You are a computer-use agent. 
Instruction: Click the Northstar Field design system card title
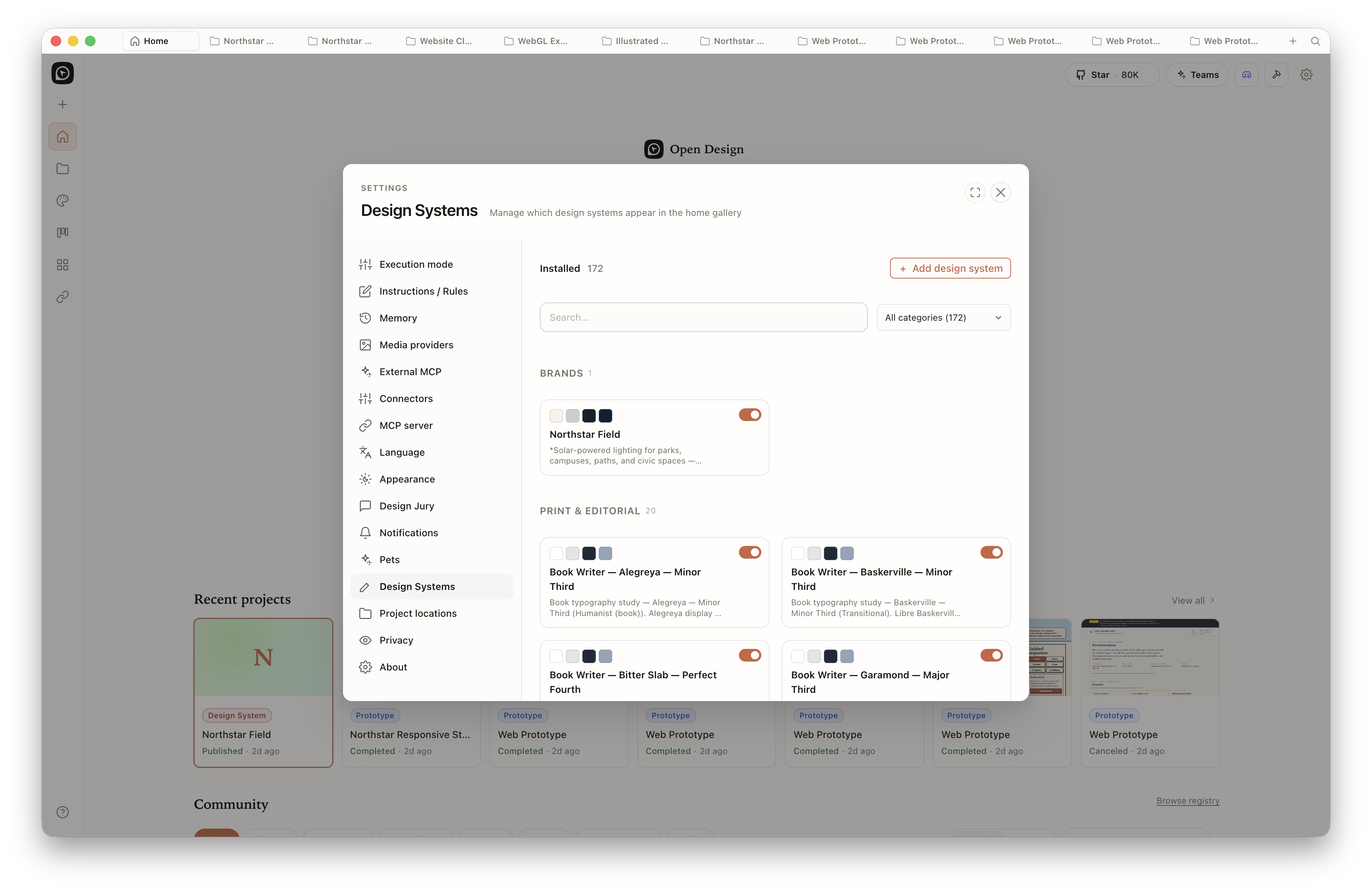tap(585, 434)
